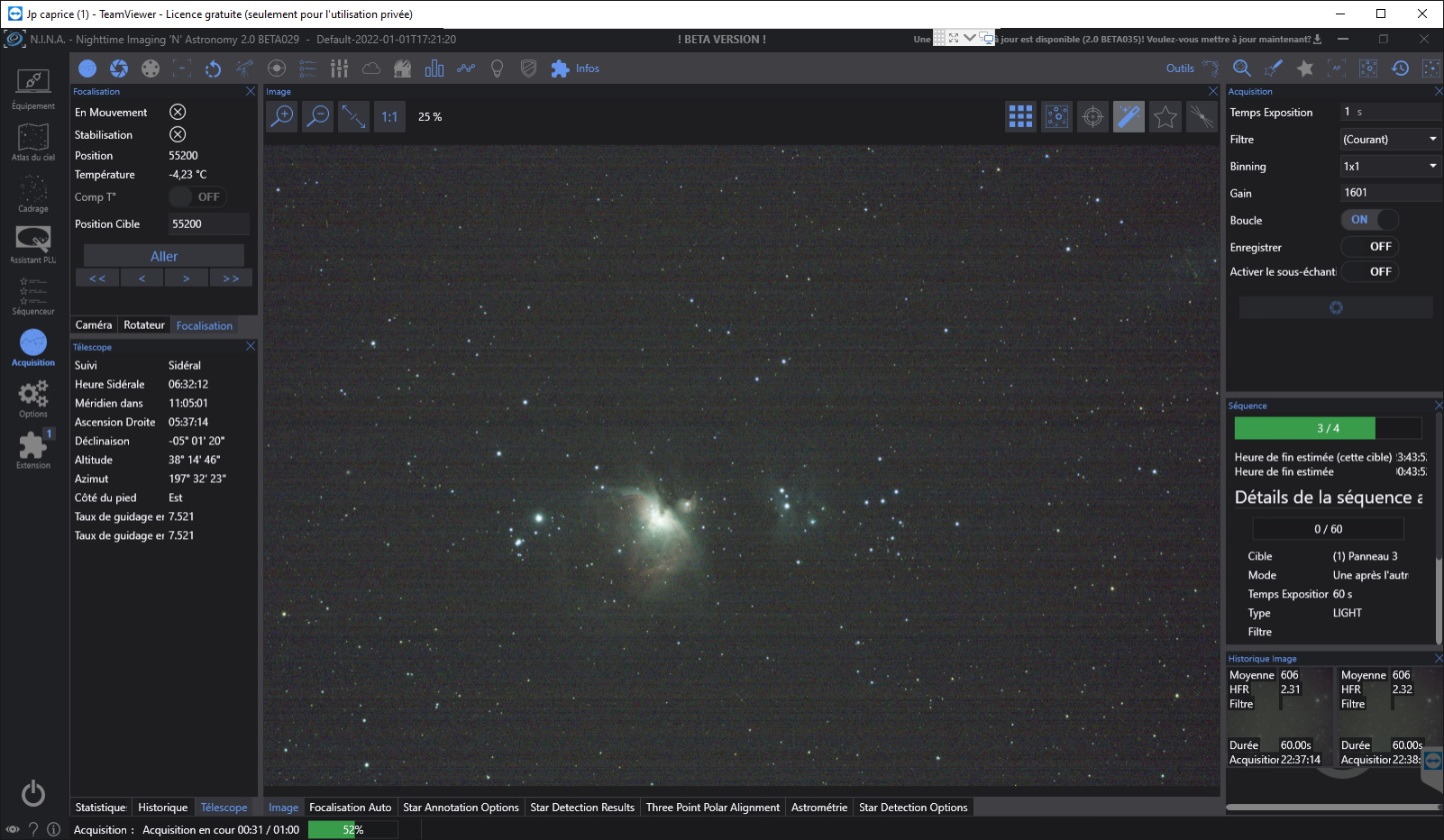Close the Télescope panel
Image resolution: width=1444 pixels, height=840 pixels.
pos(251,346)
